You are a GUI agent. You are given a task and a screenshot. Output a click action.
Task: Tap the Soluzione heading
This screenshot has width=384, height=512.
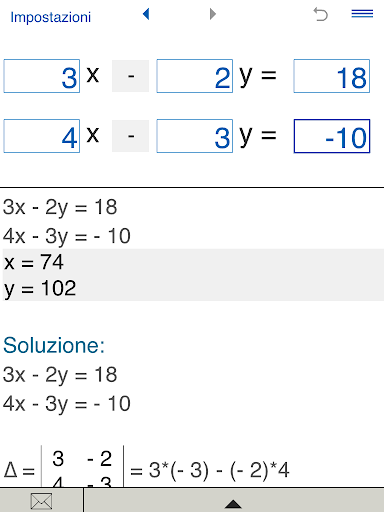54,345
